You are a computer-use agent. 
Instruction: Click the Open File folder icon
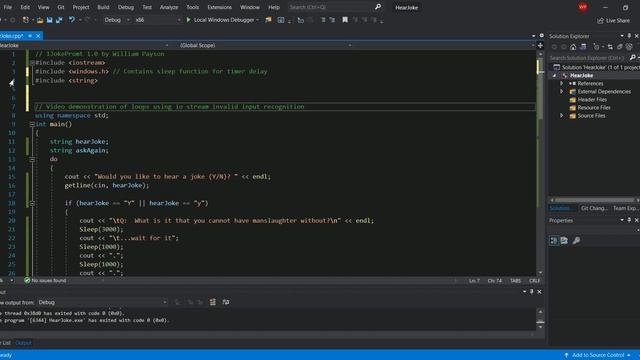pyautogui.click(x=40, y=20)
